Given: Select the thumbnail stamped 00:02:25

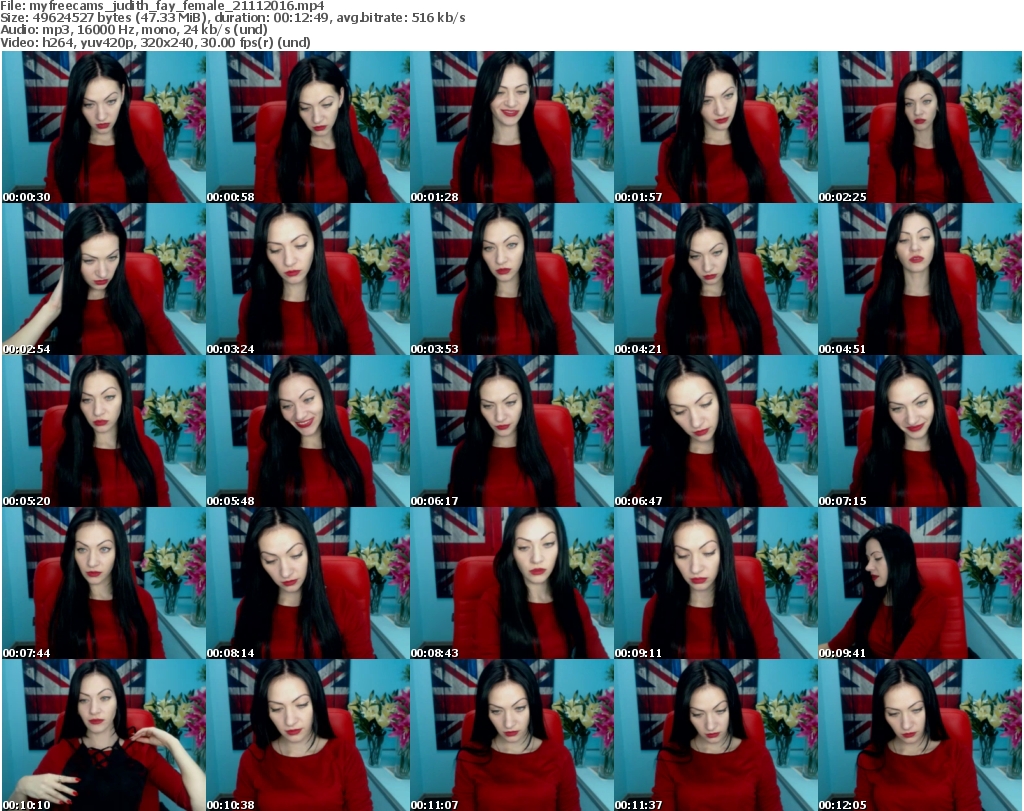Looking at the screenshot, I should pos(920,127).
